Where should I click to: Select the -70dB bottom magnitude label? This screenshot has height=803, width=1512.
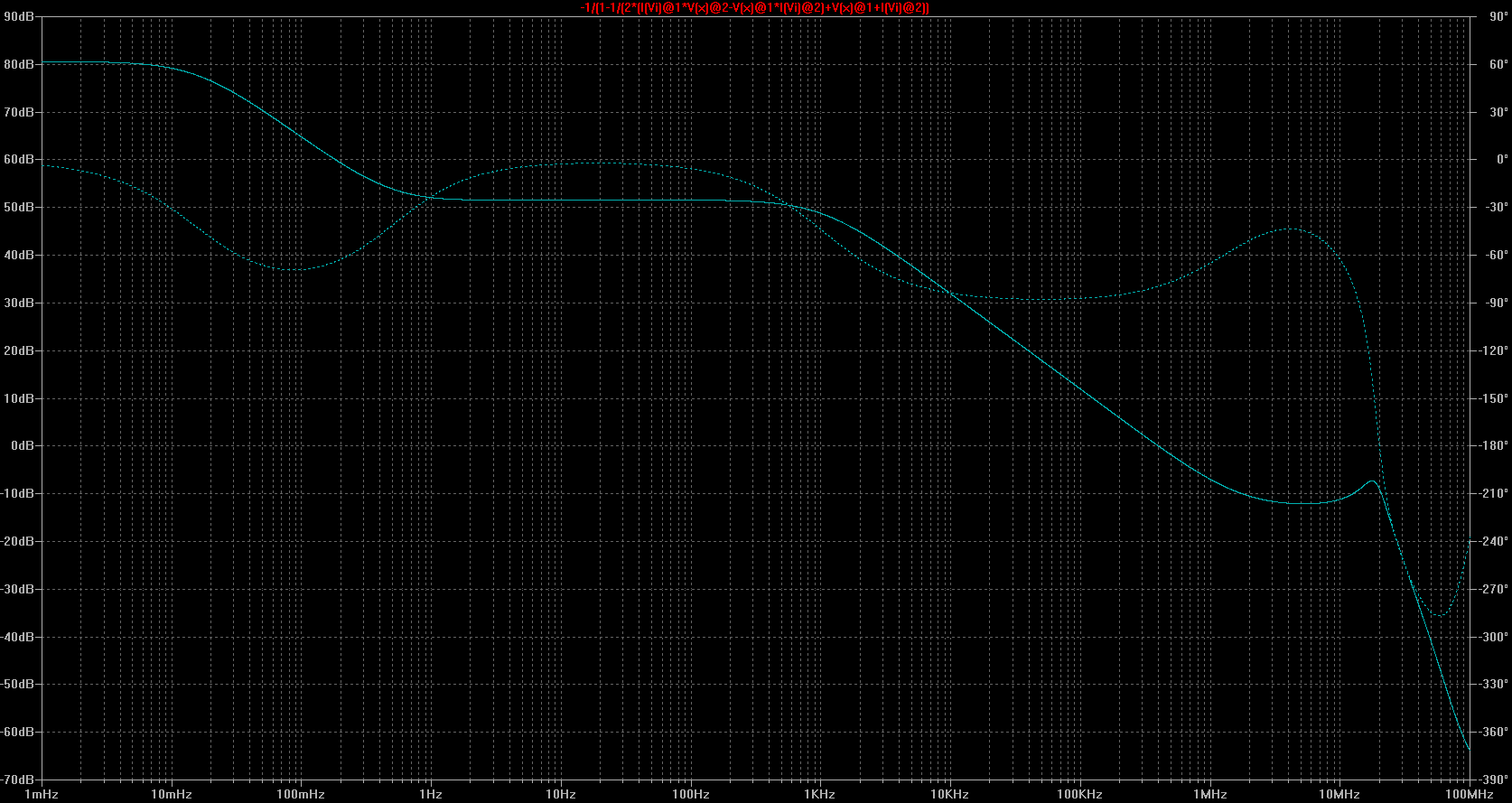pyautogui.click(x=18, y=780)
